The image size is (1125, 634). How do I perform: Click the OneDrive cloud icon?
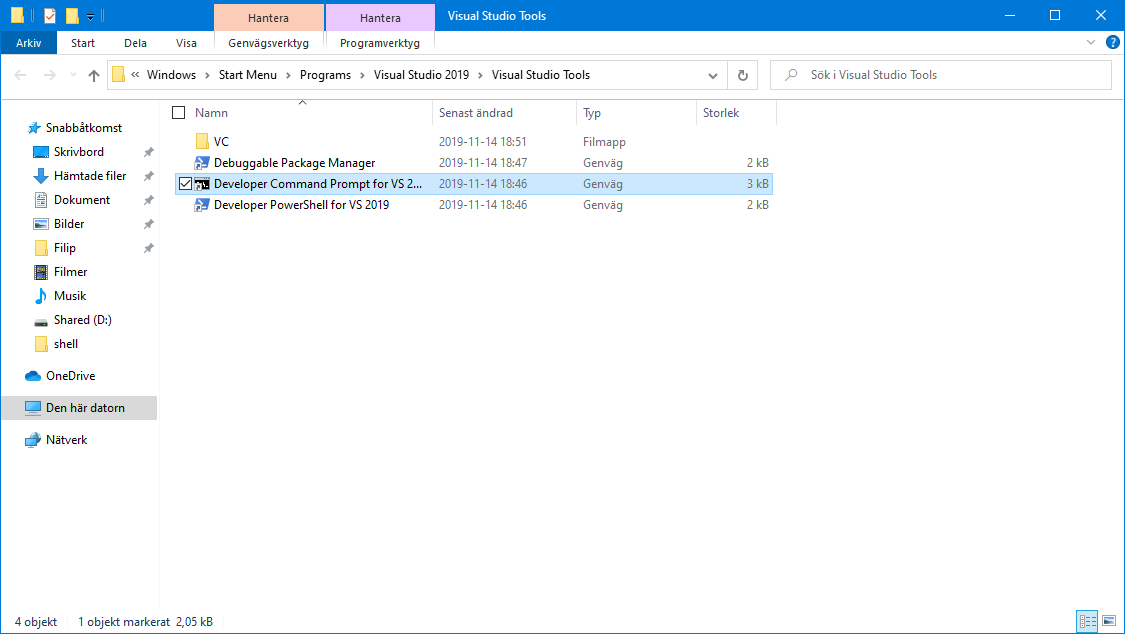point(32,376)
